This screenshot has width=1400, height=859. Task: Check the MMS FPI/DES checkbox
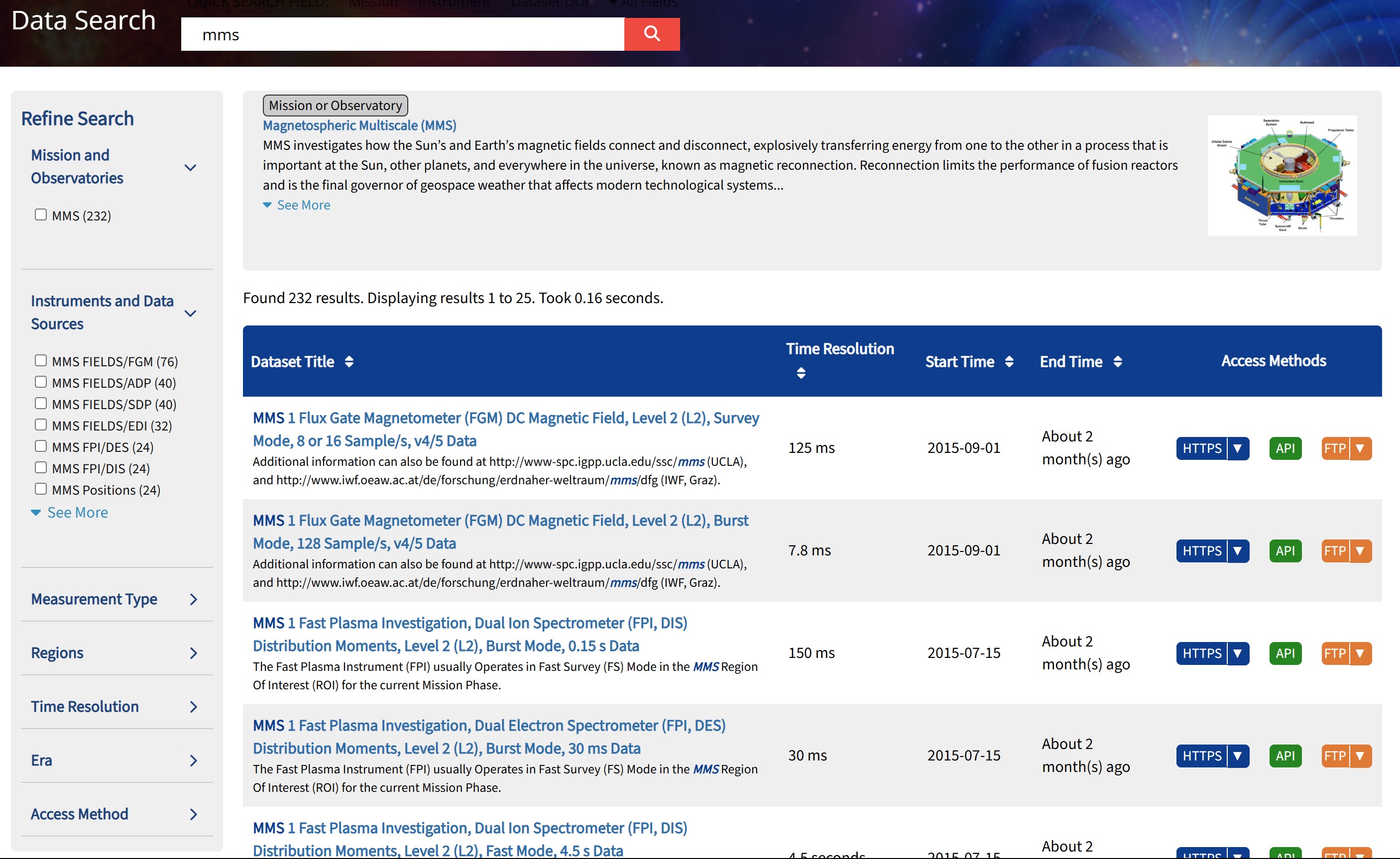pos(40,445)
